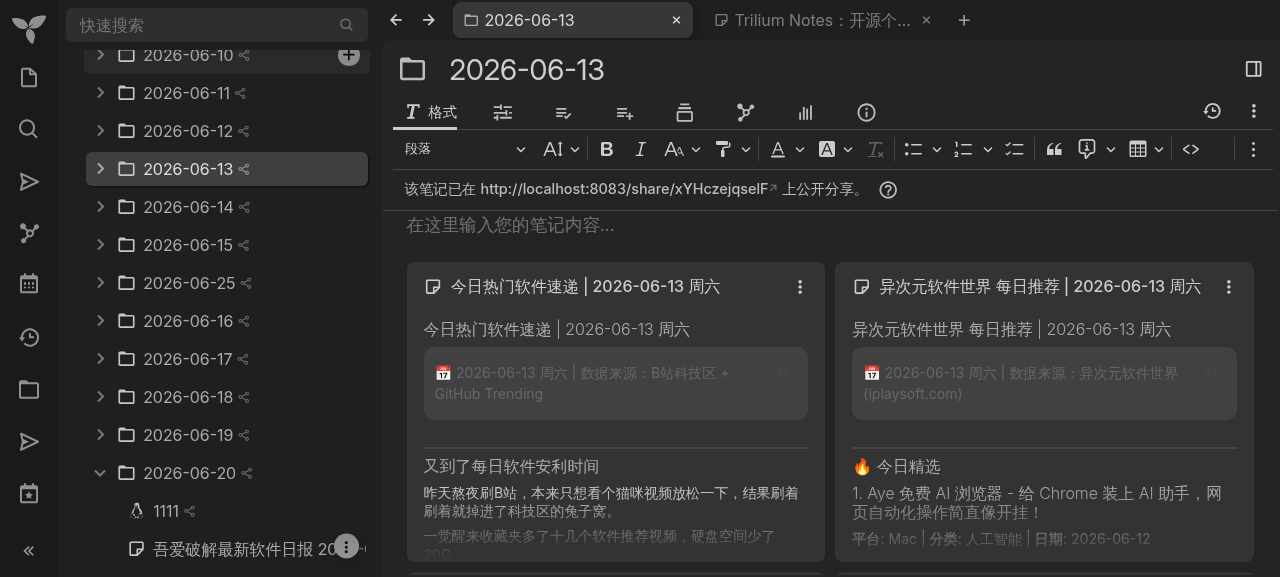
Task: Close the 2026-06-13 tab
Action: pos(676,20)
